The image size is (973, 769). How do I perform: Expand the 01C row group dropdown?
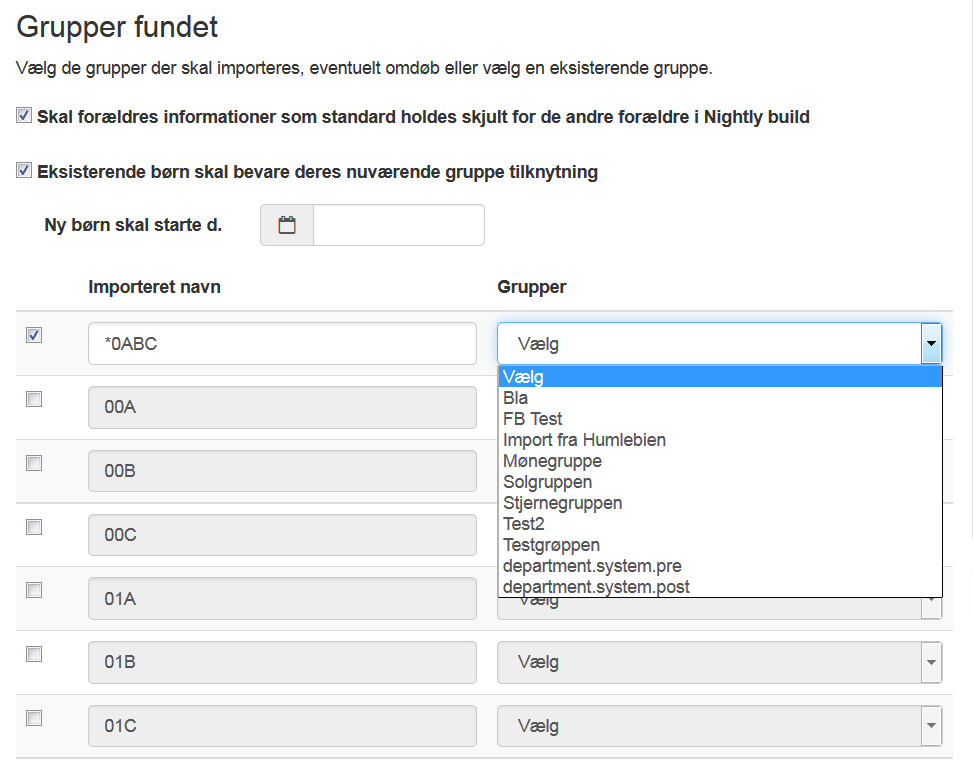720,726
